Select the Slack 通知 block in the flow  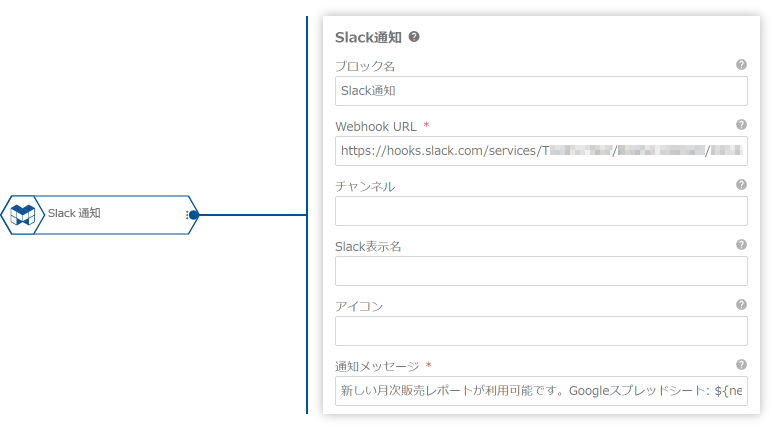[99, 215]
